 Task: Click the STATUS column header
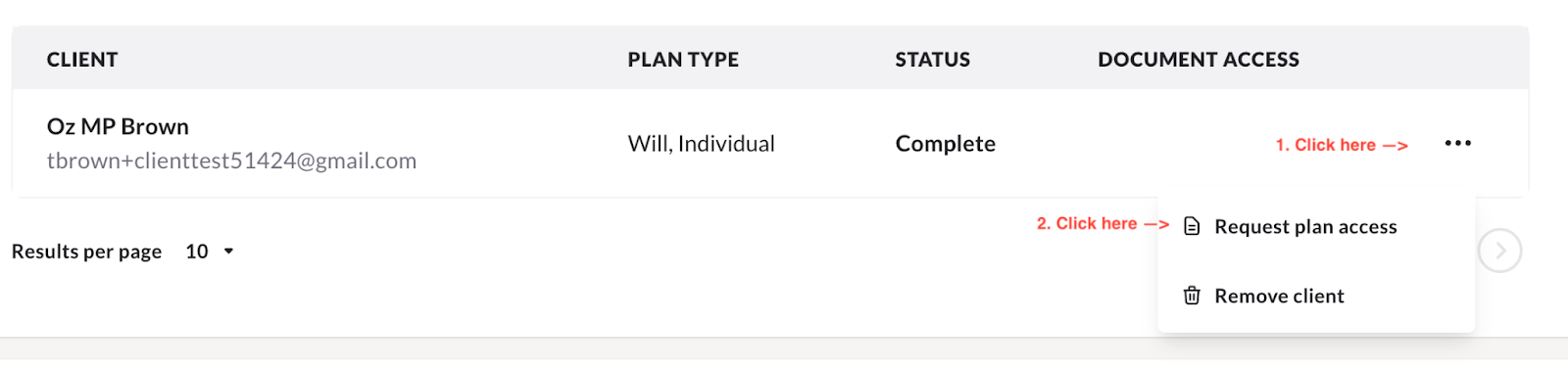(932, 60)
